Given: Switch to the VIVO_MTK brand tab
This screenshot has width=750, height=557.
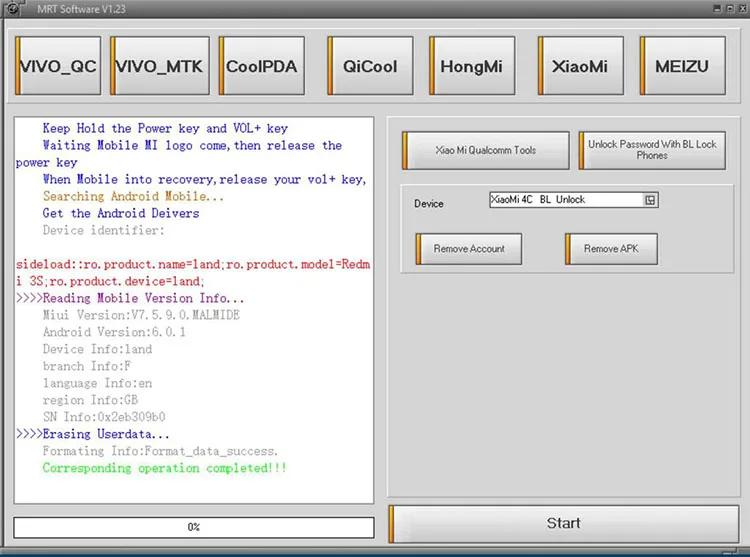Looking at the screenshot, I should point(160,66).
